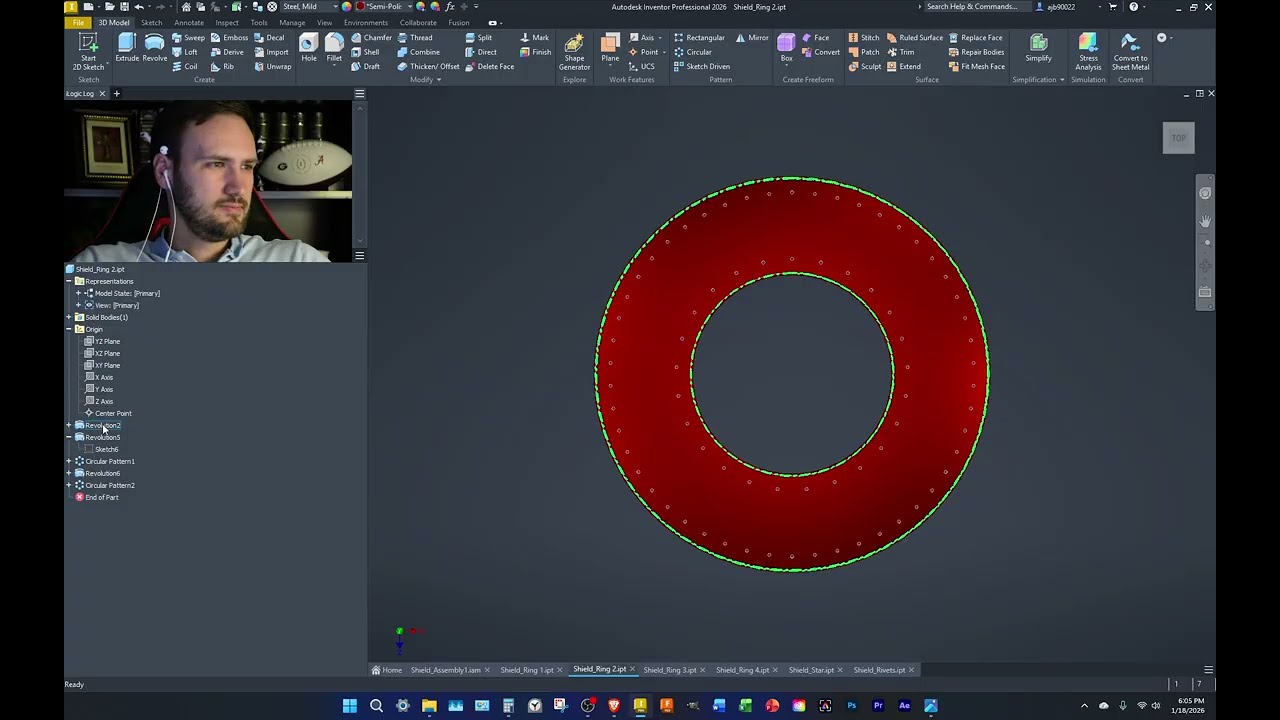This screenshot has width=1280, height=720.
Task: Apply the Chamfer tool
Action: point(371,38)
